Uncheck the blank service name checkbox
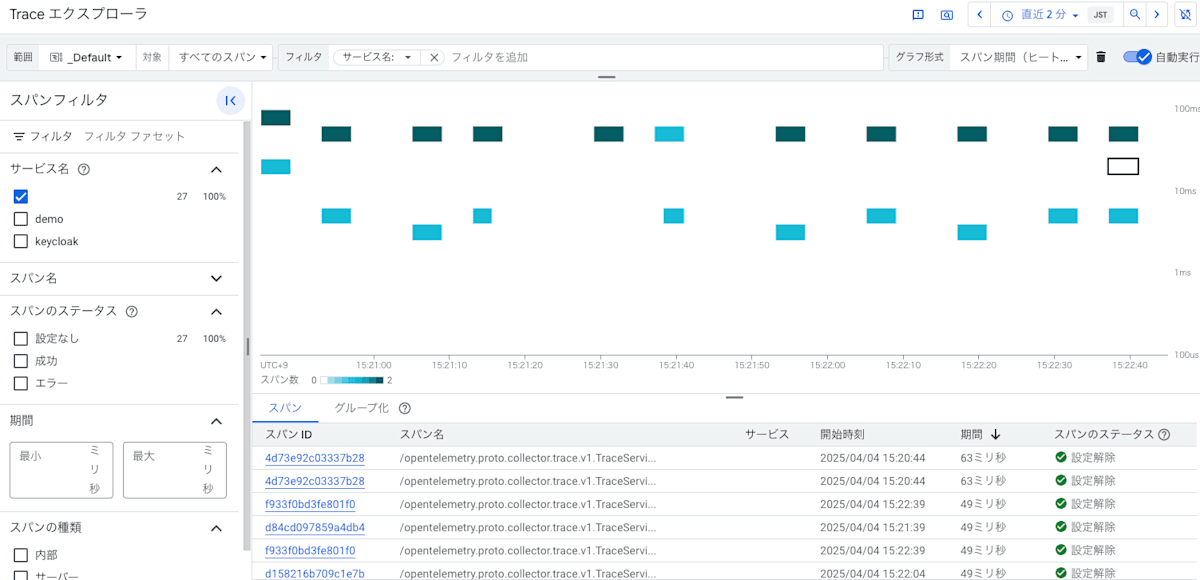Screen dimensions: 1200x580 click(21, 197)
